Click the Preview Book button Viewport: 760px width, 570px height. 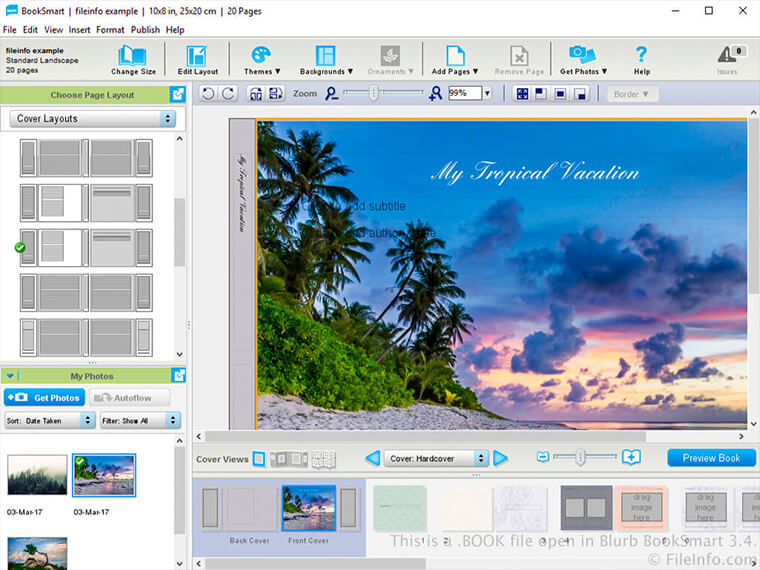pos(711,458)
